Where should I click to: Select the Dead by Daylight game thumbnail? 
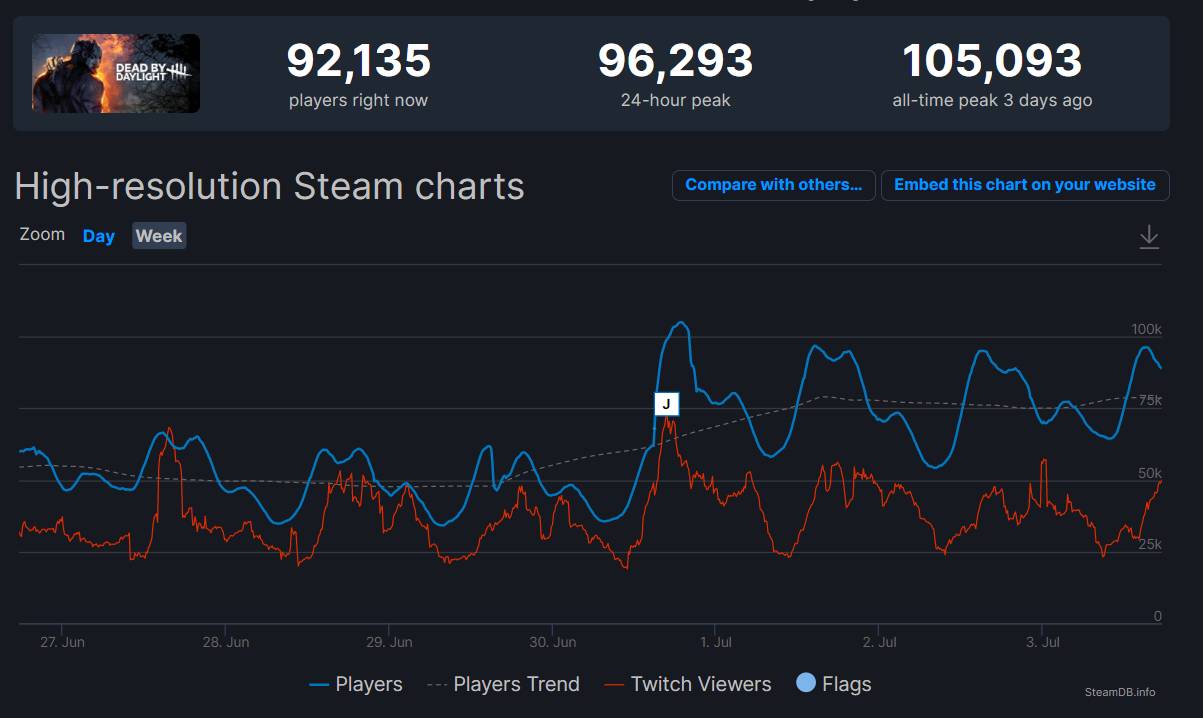pos(115,73)
